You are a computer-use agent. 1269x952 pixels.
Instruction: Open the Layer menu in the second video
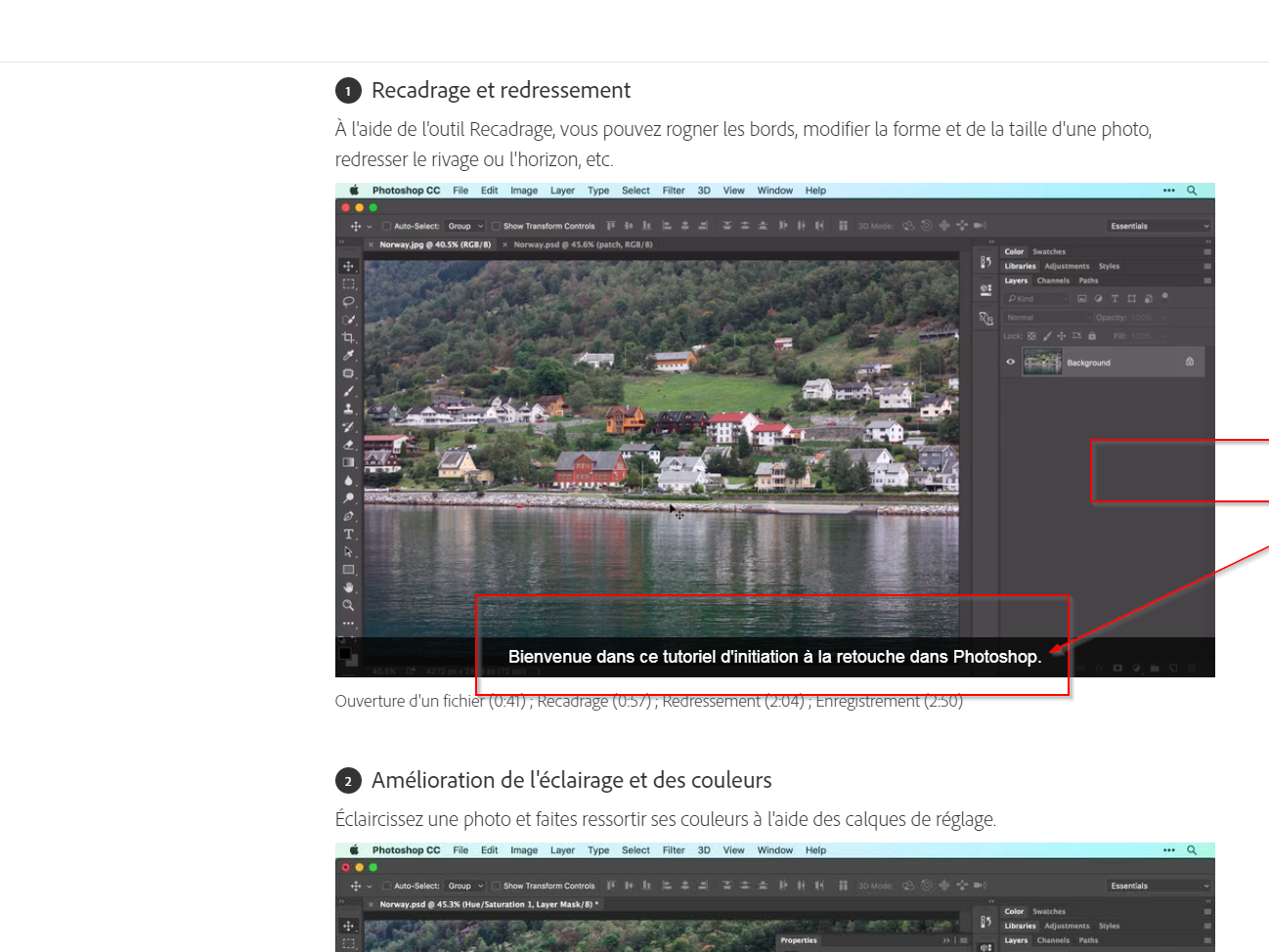pyautogui.click(x=562, y=850)
